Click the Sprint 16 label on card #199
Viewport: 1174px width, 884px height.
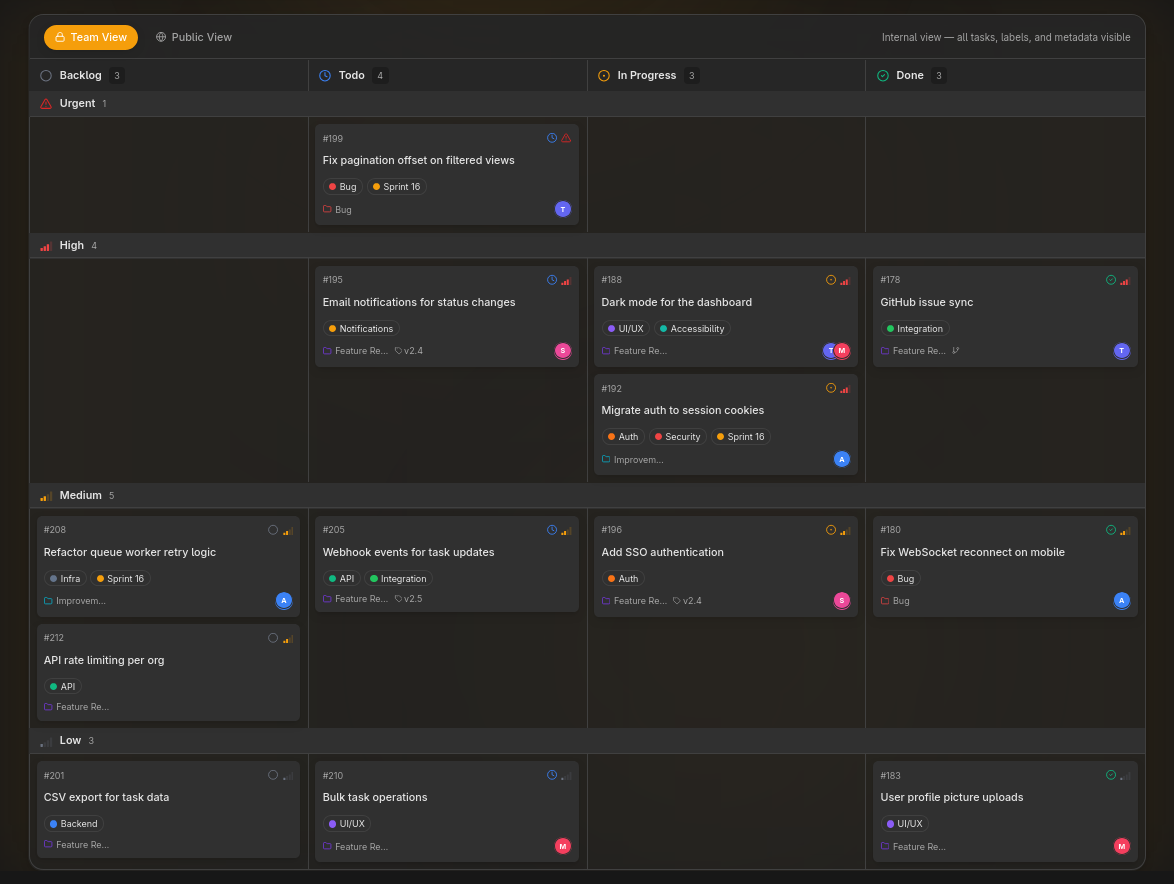pyautogui.click(x=397, y=187)
